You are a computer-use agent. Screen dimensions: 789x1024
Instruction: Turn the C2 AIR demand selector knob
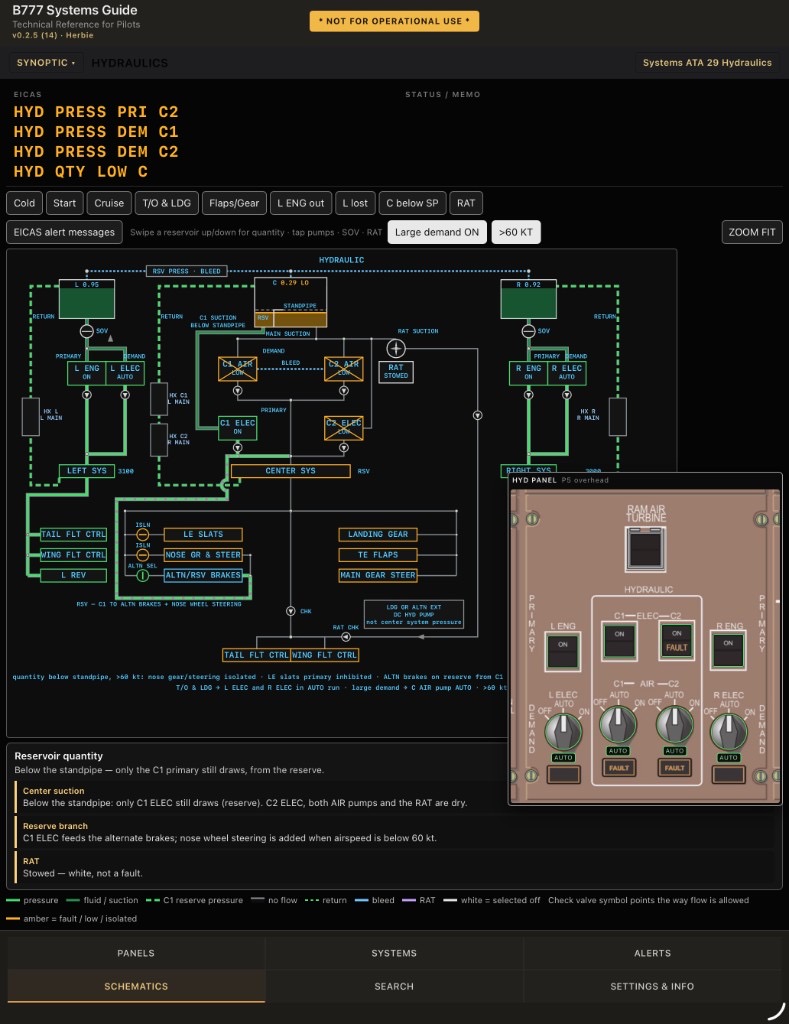click(x=674, y=725)
